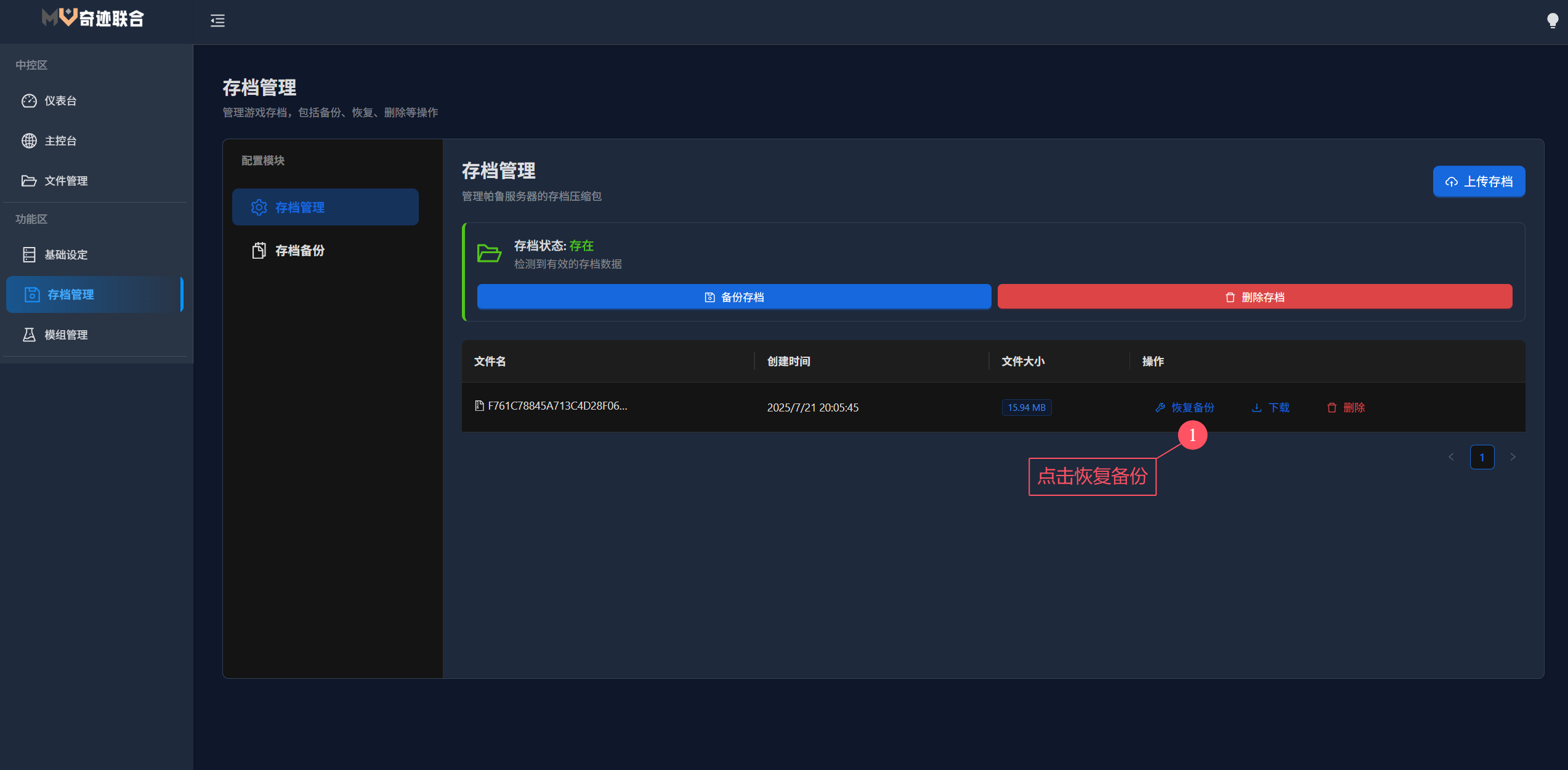
Task: Click the 上传存档 upload button
Action: (1479, 182)
